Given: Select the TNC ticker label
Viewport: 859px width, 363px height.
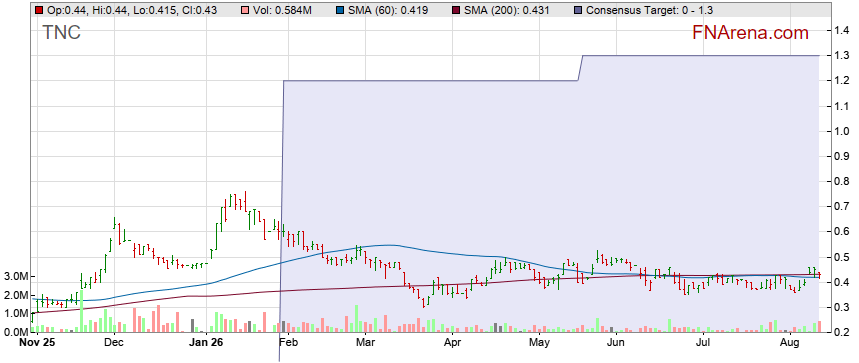Looking at the screenshot, I should point(61,32).
